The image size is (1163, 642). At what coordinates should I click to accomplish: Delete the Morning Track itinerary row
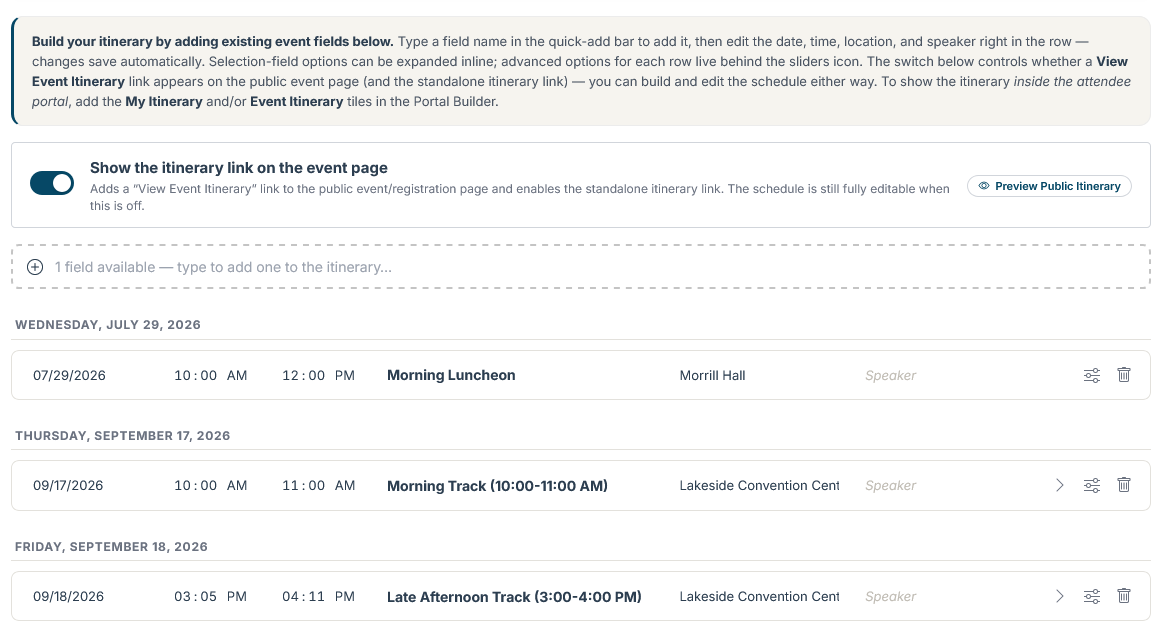pos(1124,486)
